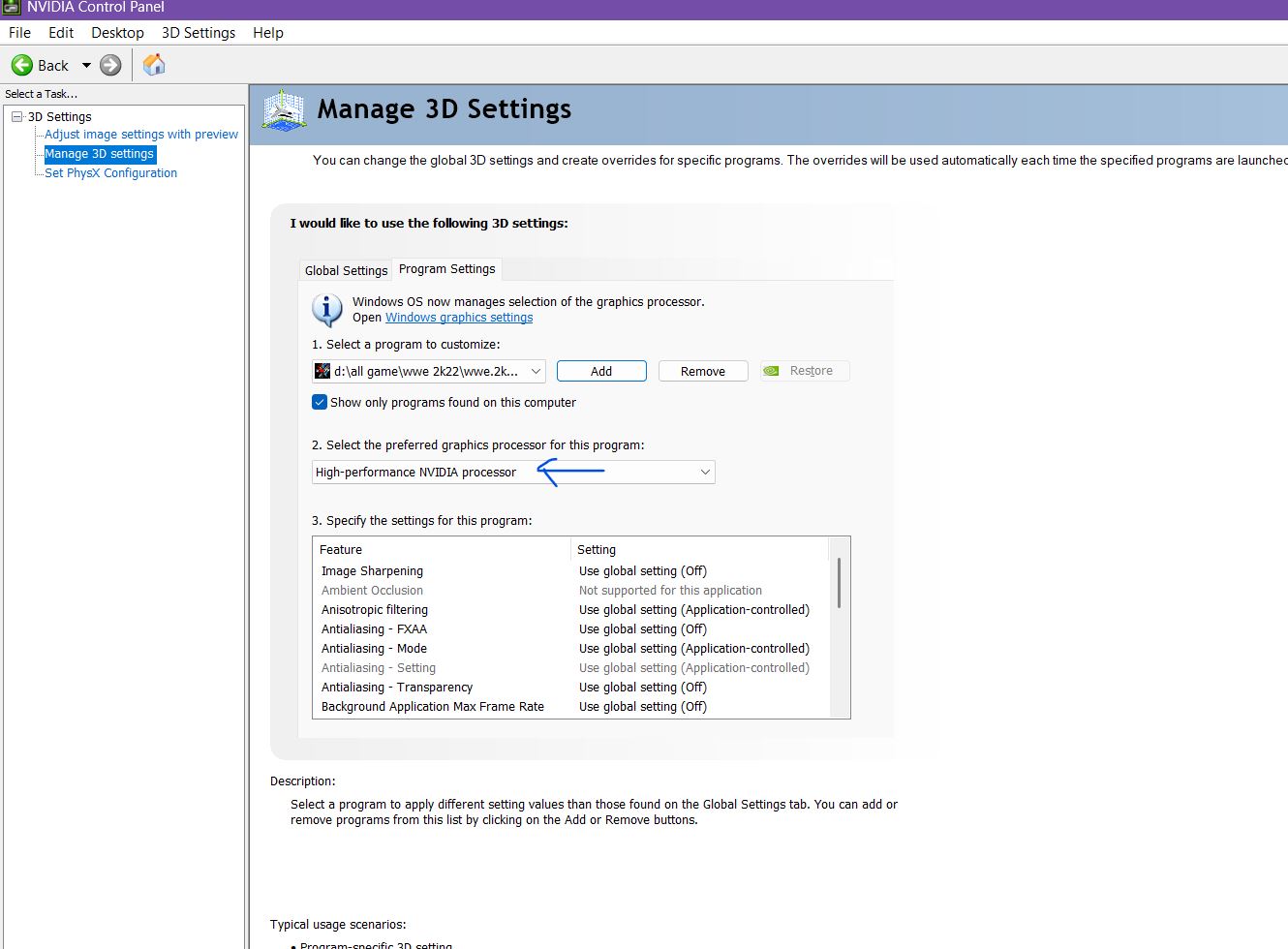Click the Home icon in toolbar
1288x949 pixels.
pos(154,65)
